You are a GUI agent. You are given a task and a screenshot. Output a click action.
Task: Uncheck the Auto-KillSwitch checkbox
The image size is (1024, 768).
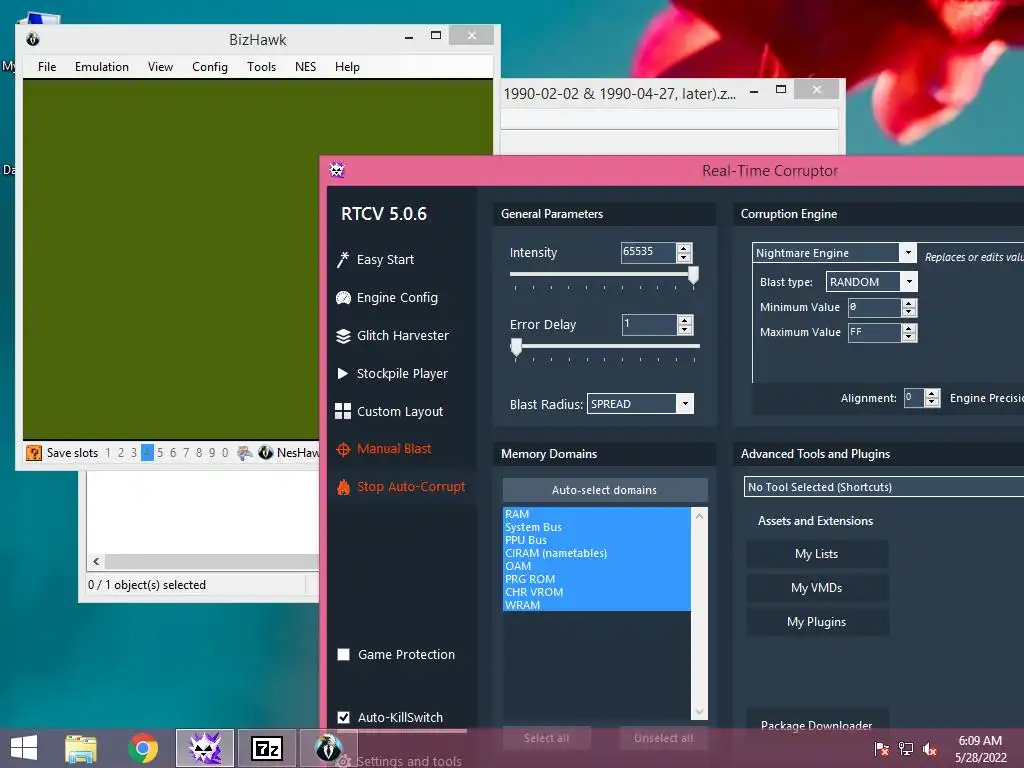tap(344, 717)
